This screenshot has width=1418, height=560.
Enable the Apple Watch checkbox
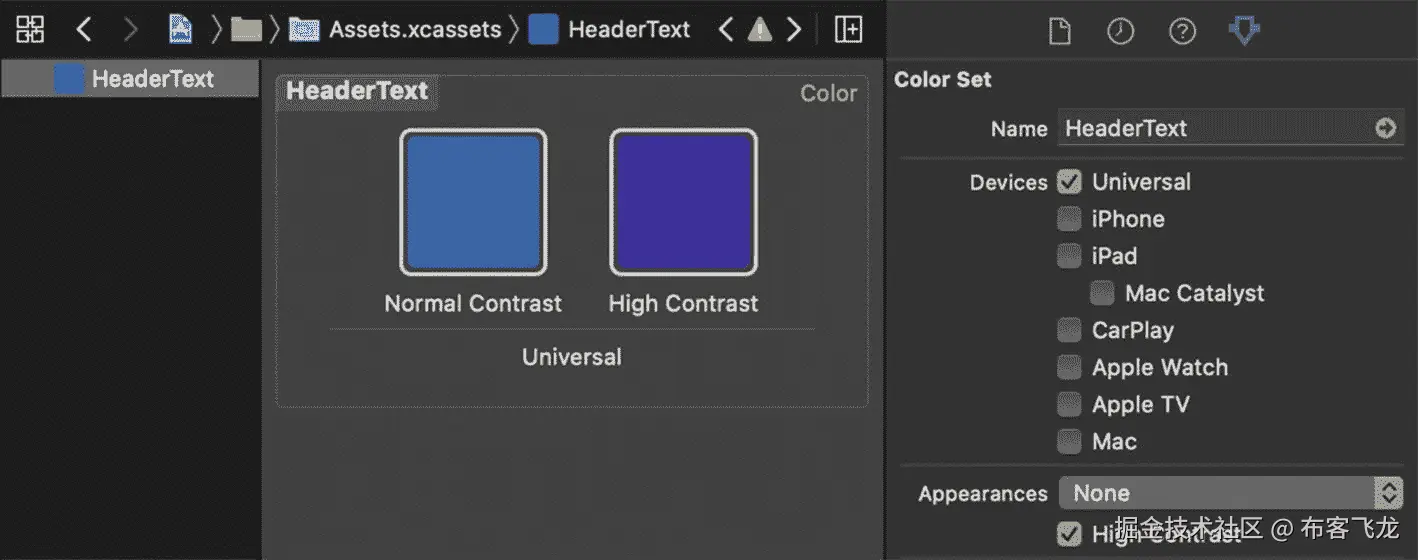1070,367
